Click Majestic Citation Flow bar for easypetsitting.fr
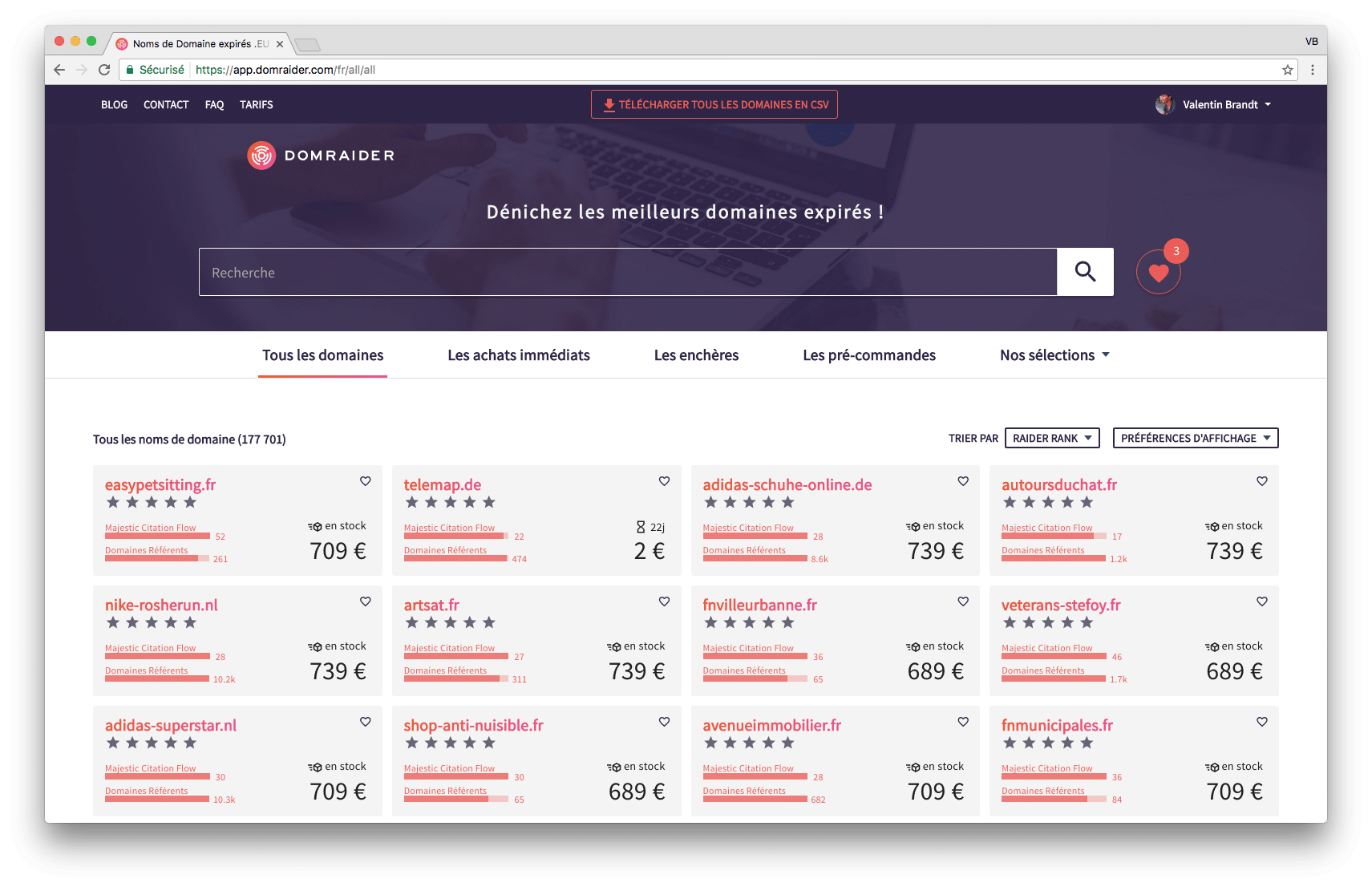1372x887 pixels. point(158,536)
